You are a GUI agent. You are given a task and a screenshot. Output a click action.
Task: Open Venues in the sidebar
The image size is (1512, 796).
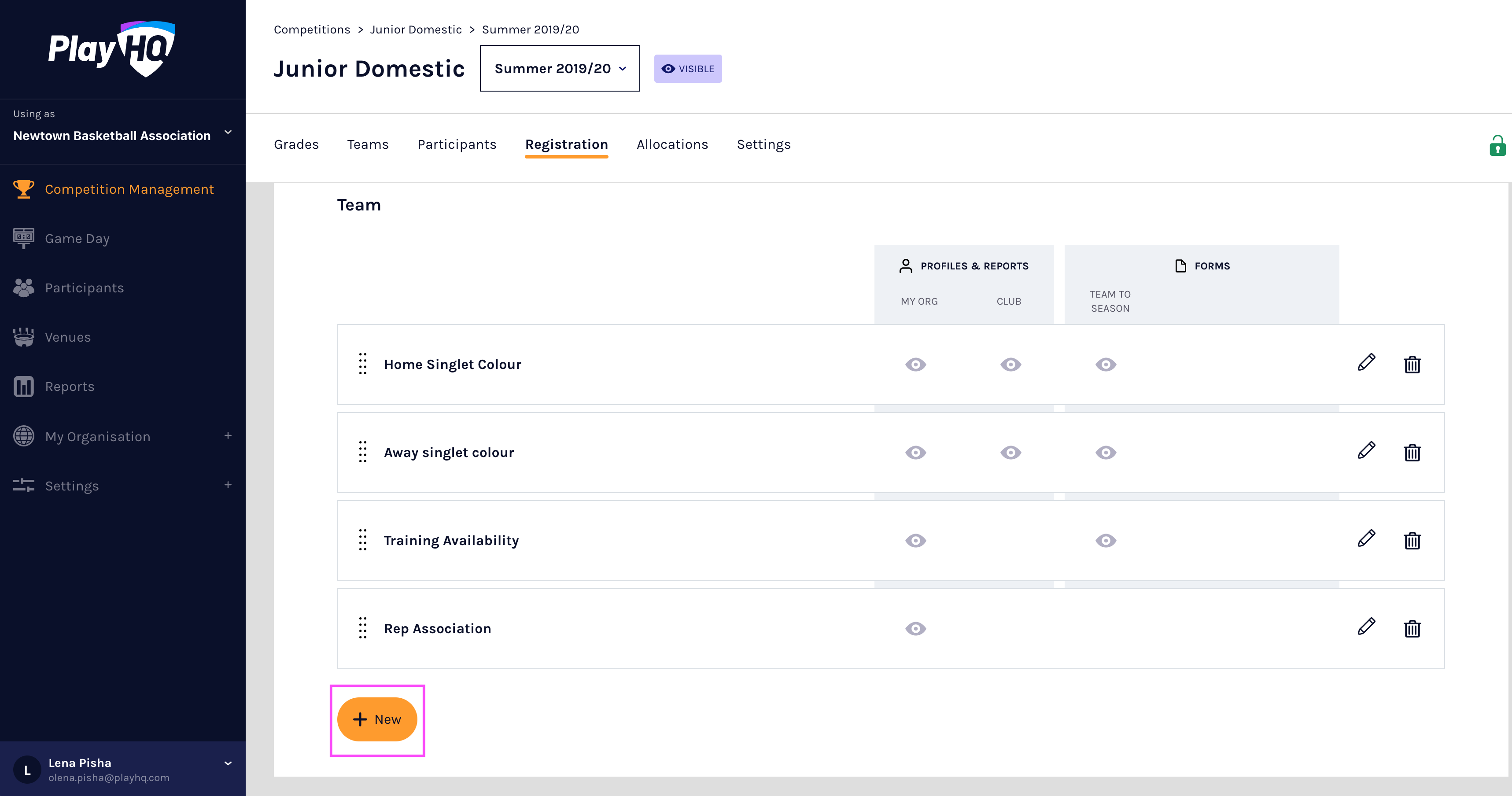click(67, 337)
